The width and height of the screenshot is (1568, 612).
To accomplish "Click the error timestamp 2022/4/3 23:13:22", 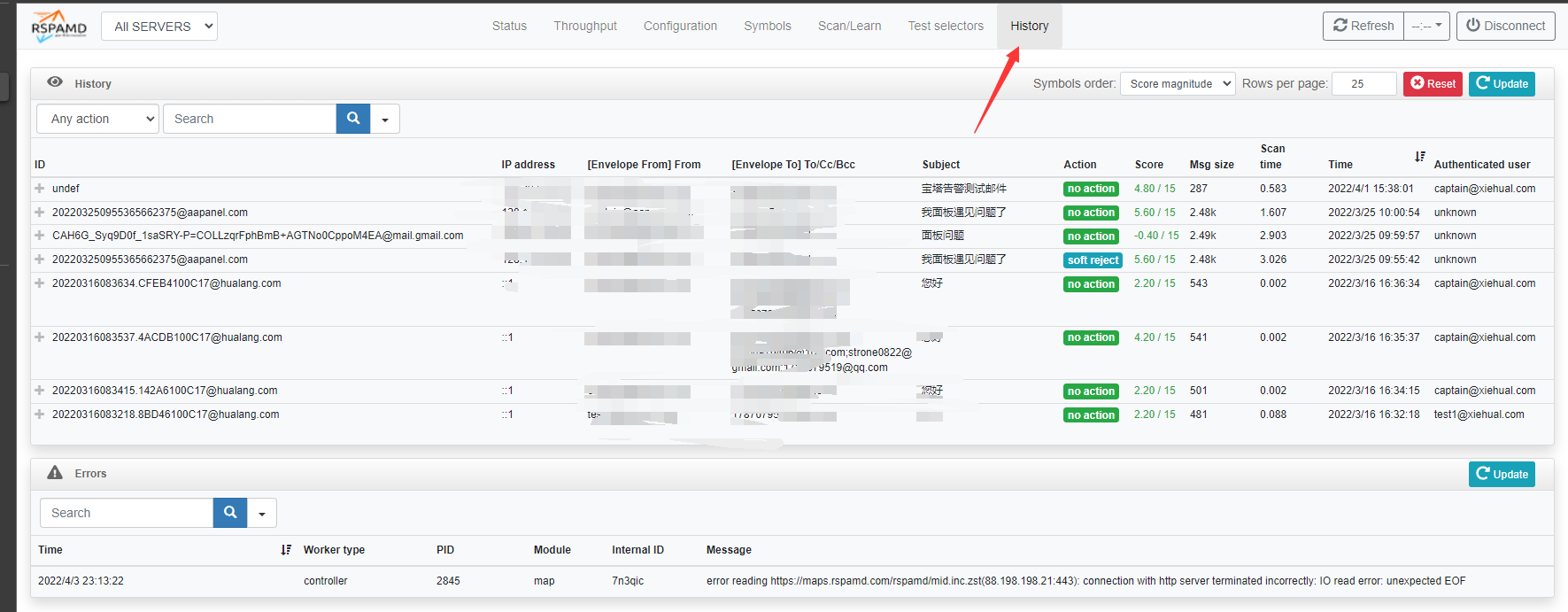I will pyautogui.click(x=81, y=581).
